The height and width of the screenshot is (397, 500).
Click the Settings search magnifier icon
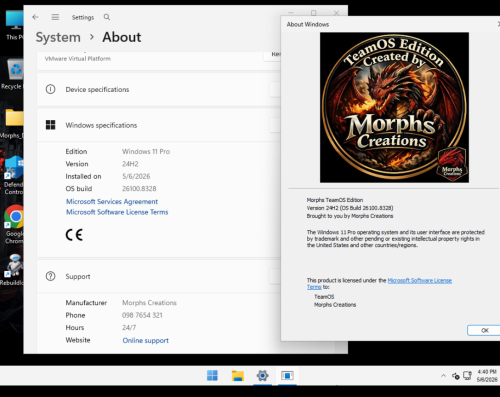107,17
